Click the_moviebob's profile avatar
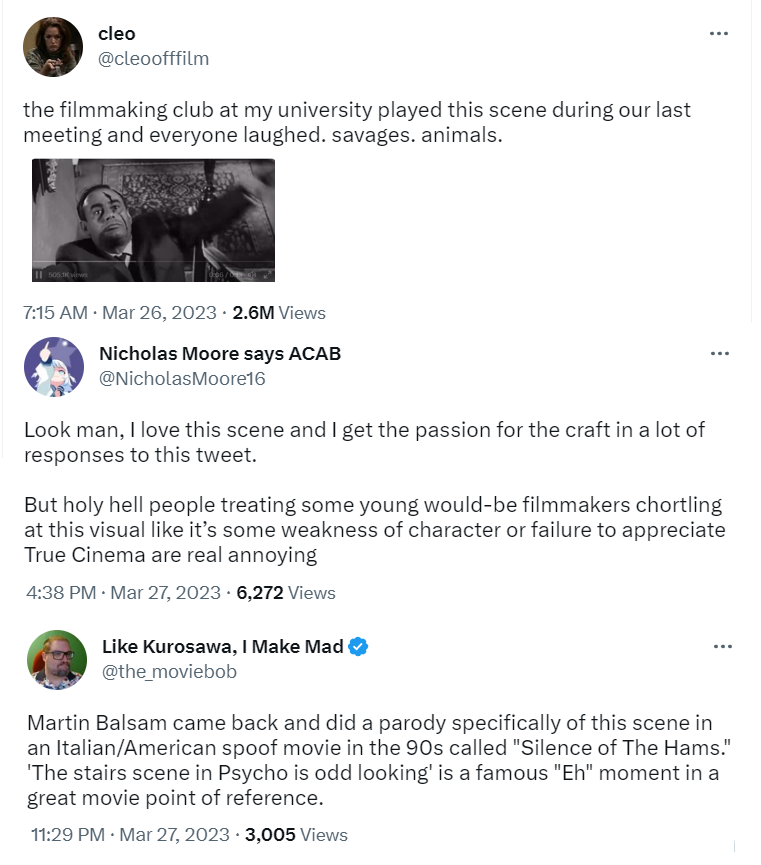The height and width of the screenshot is (865, 761). 56,659
